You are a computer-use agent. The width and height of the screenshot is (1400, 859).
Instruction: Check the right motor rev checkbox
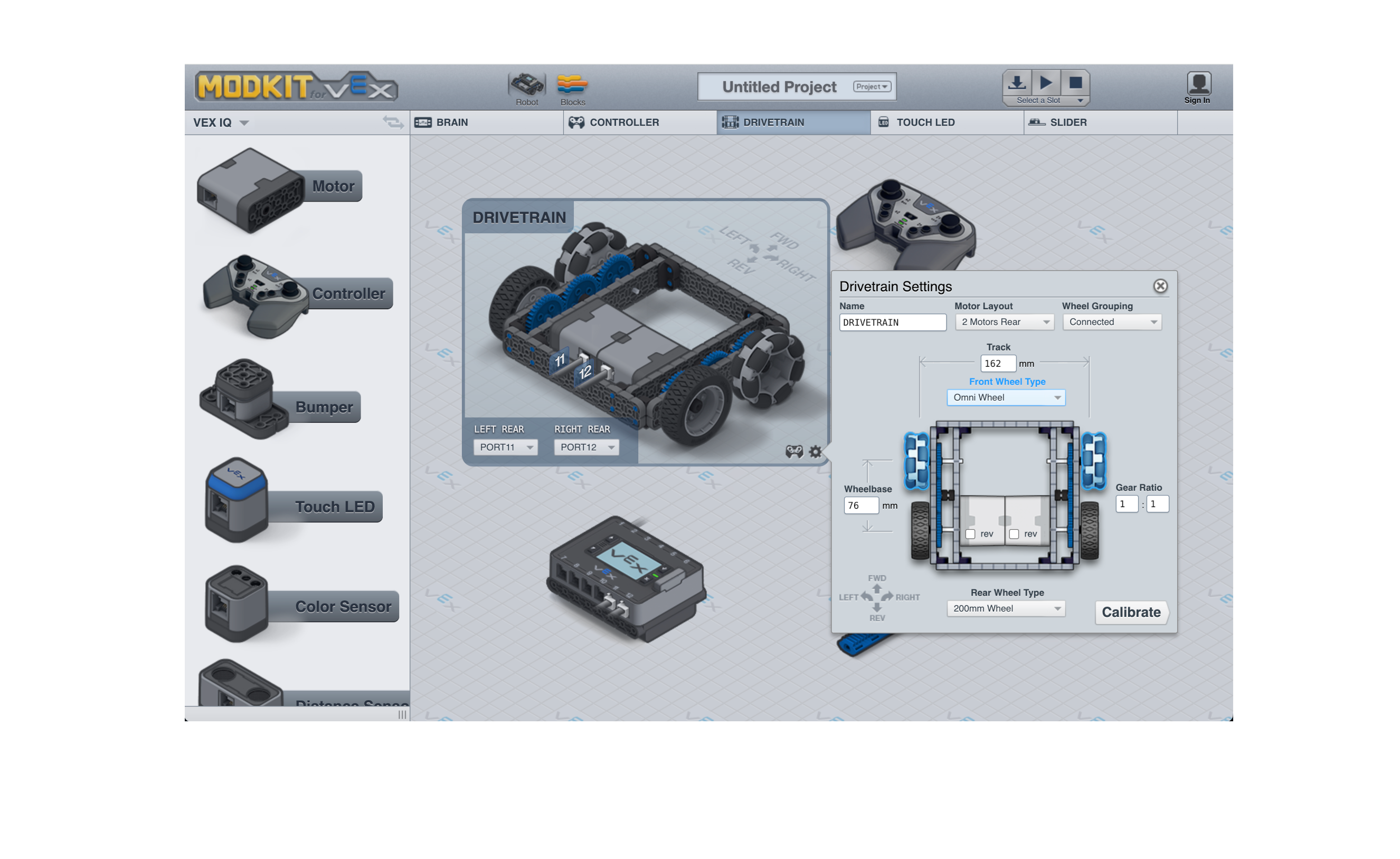[x=1014, y=534]
